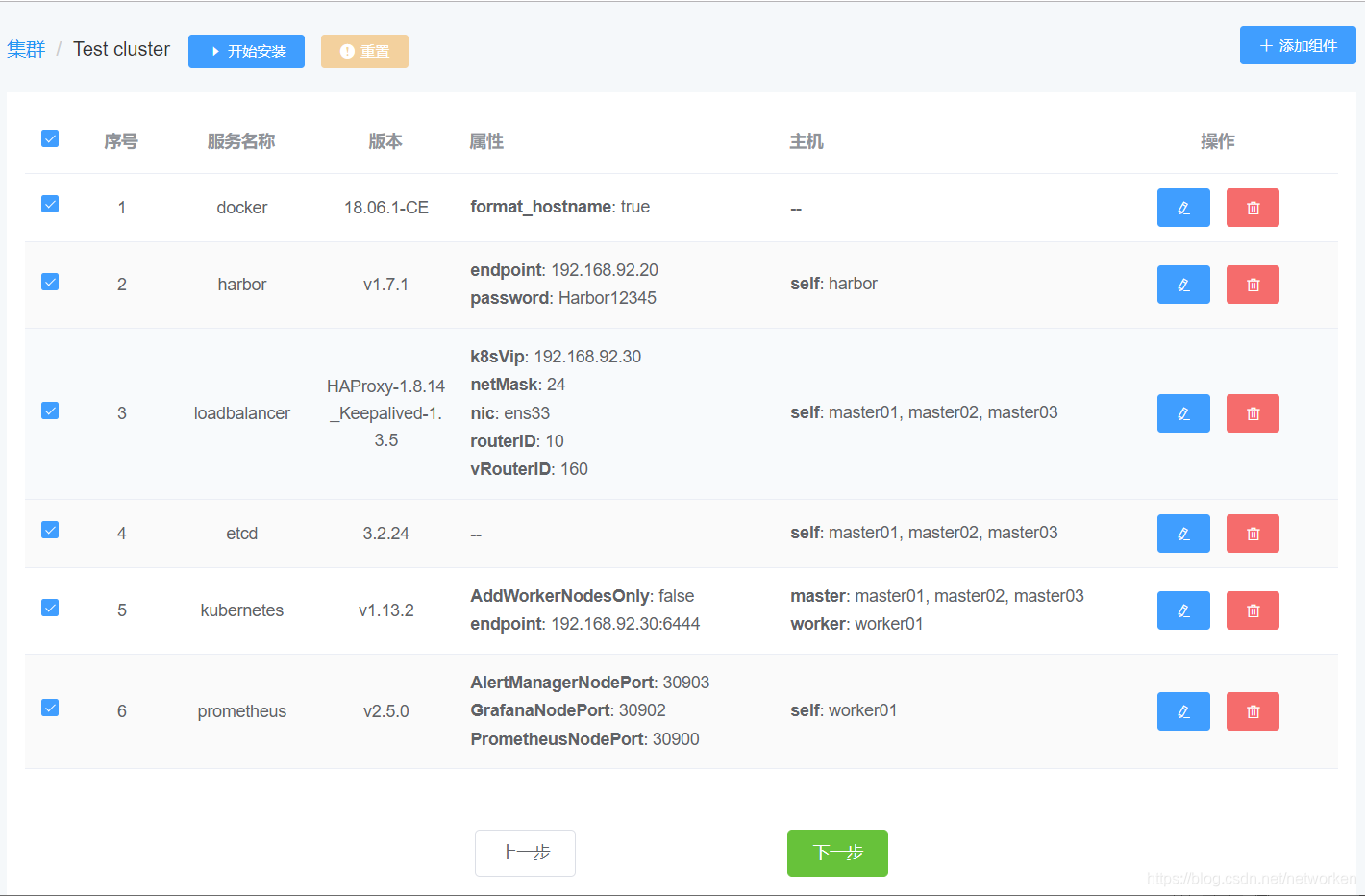1365x896 pixels.
Task: Click the k8sVip: 192.168.92.30 attribute
Action: (x=556, y=357)
